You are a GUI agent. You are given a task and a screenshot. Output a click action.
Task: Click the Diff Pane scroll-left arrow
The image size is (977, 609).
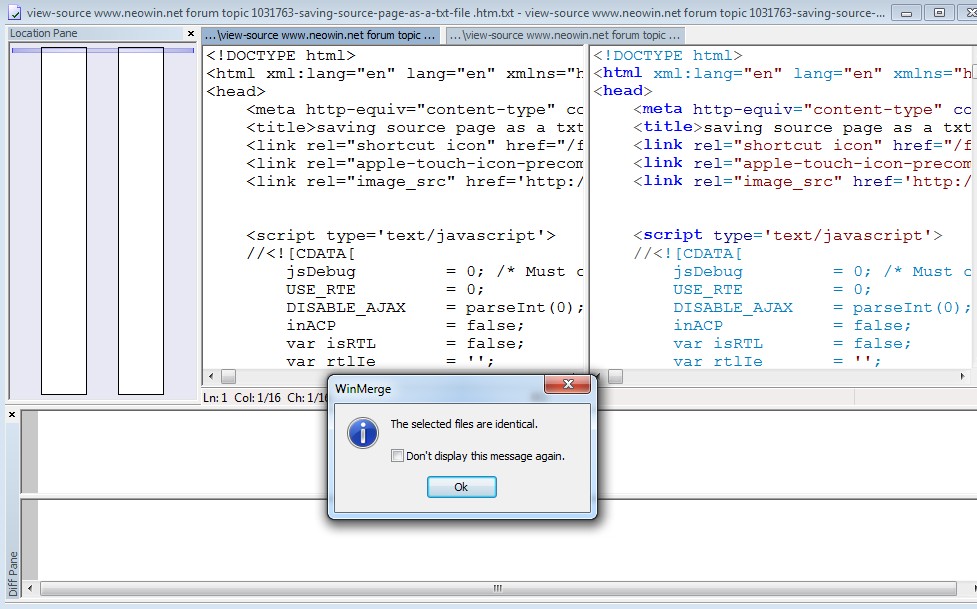tap(31, 590)
